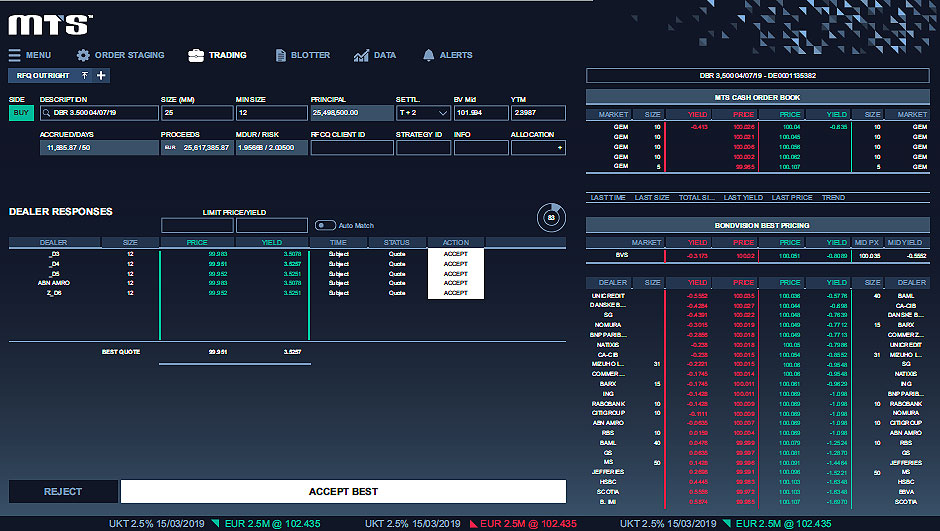Click the BVS row in Bondvision pricing
Screen dimensions: 940x531
tap(757, 255)
